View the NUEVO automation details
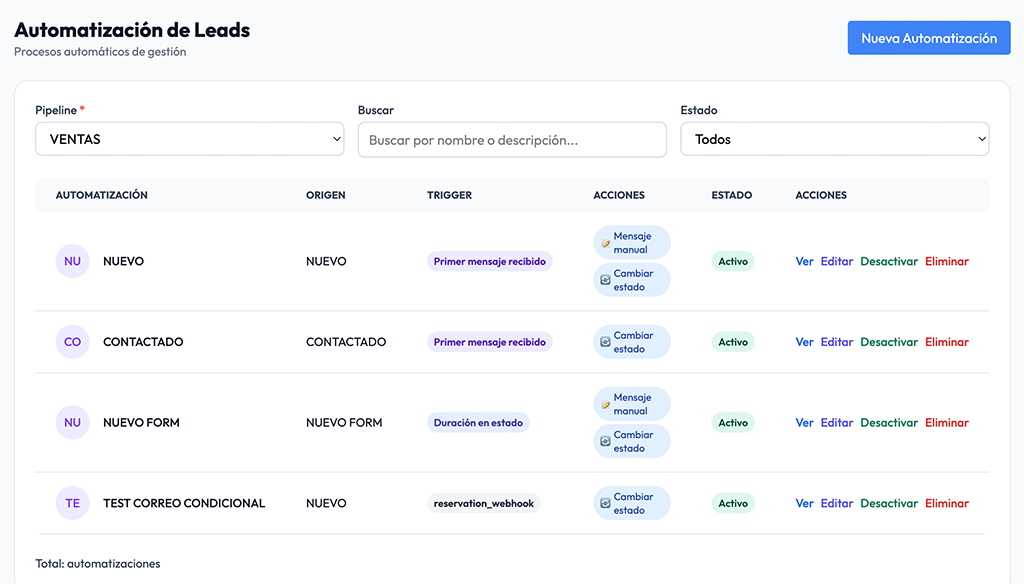Image resolution: width=1024 pixels, height=584 pixels. (804, 261)
